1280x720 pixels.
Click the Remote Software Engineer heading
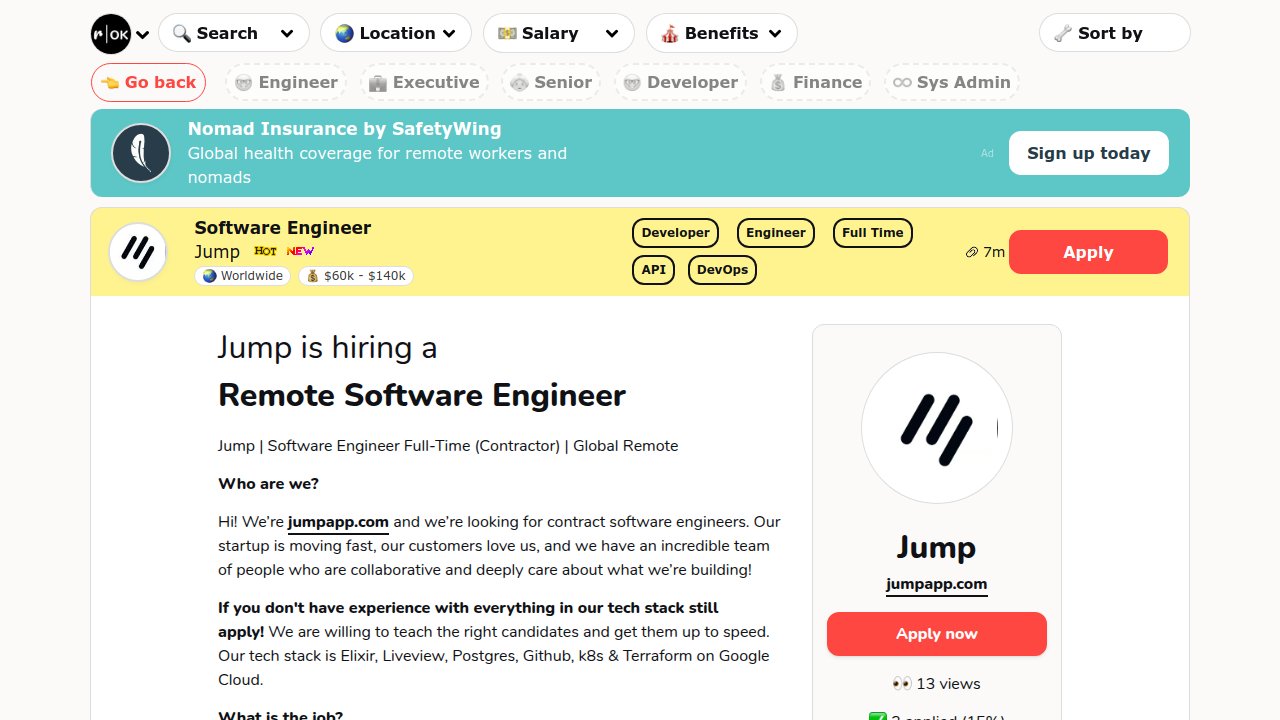[422, 395]
